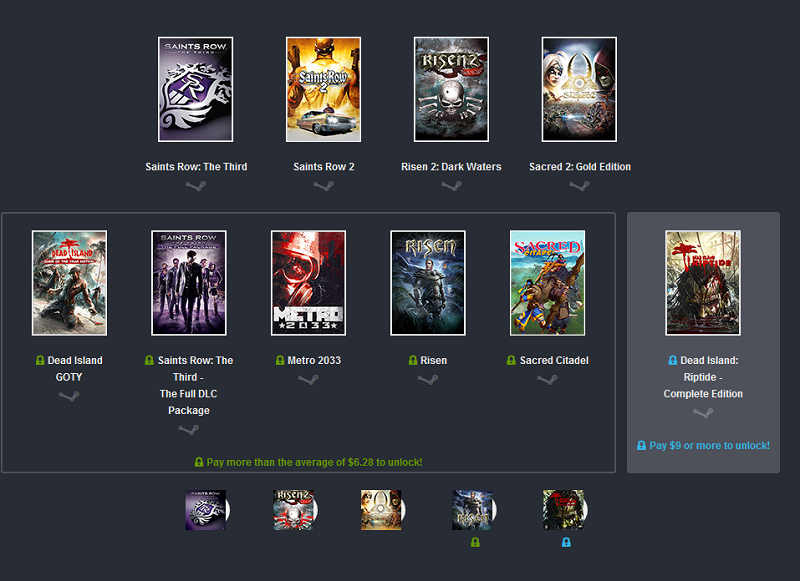Click the blue lock icon beside Dead Island: Riptide
The height and width of the screenshot is (581, 800).
tap(672, 360)
